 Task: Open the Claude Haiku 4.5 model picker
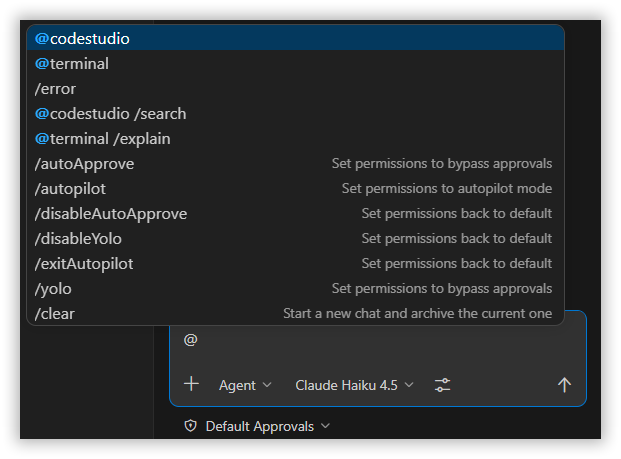coord(354,385)
